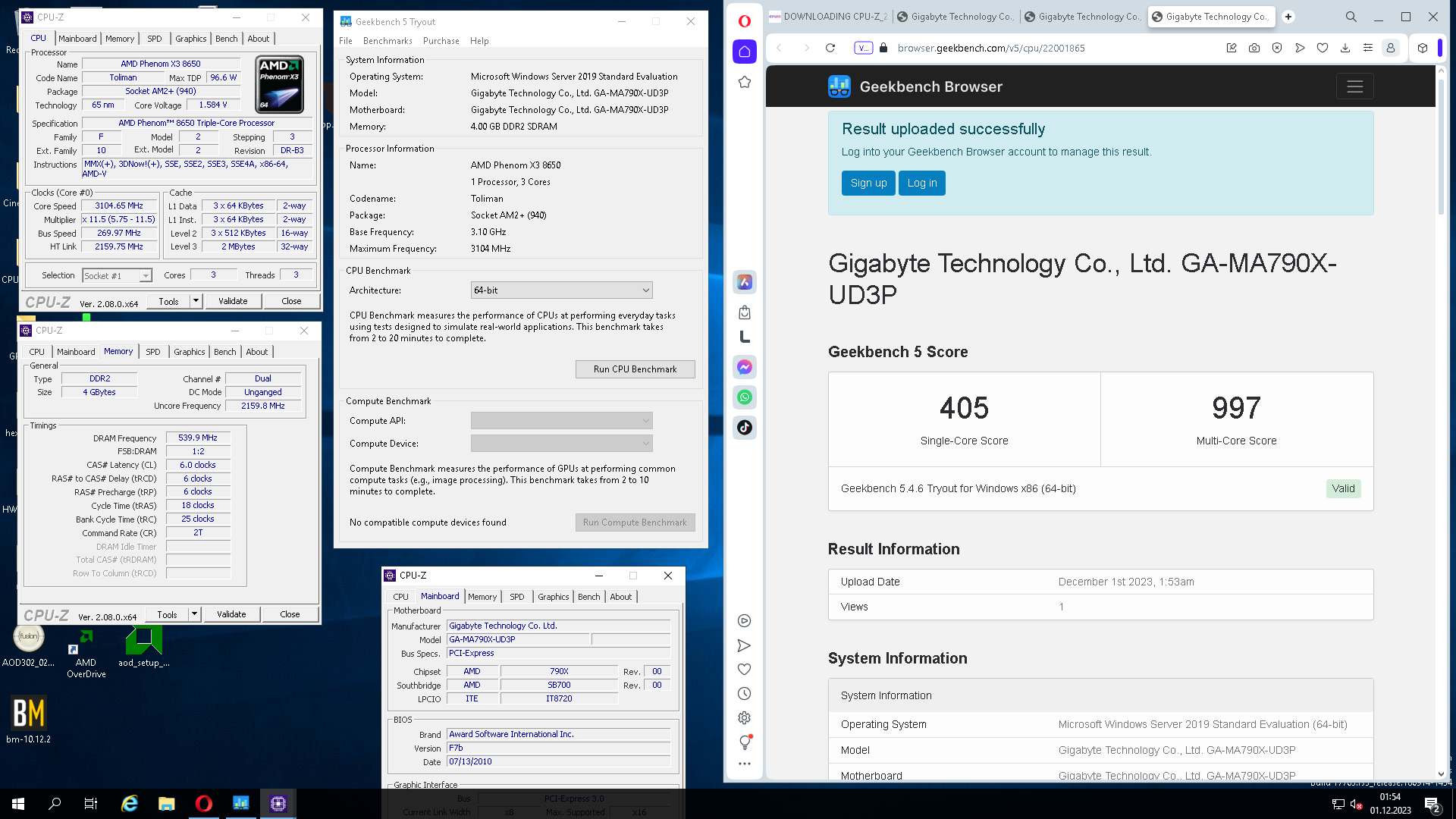Open Benchmarks menu in Geekbench 5
1456x819 pixels.
coord(388,41)
